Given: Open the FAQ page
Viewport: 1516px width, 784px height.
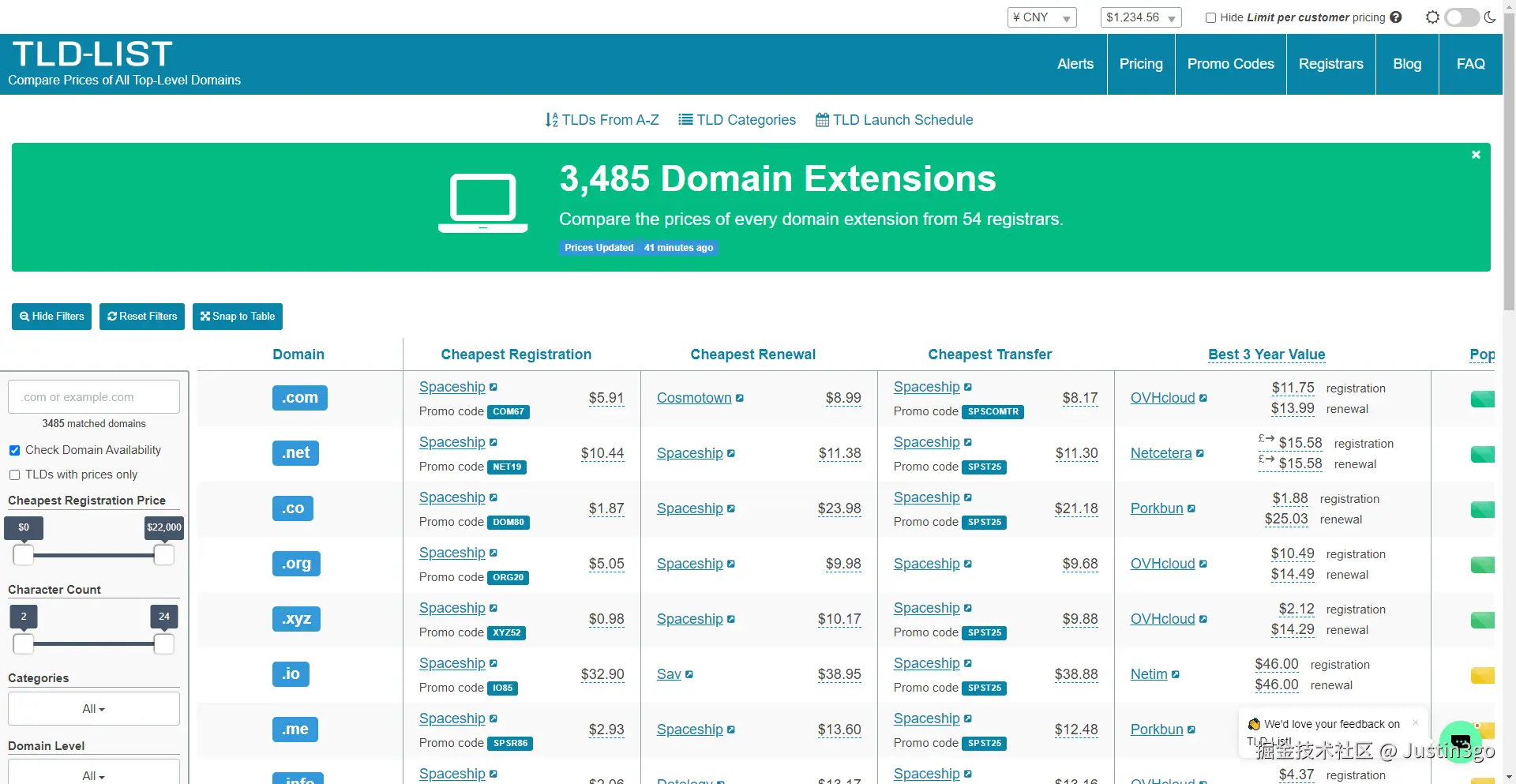Looking at the screenshot, I should point(1471,64).
